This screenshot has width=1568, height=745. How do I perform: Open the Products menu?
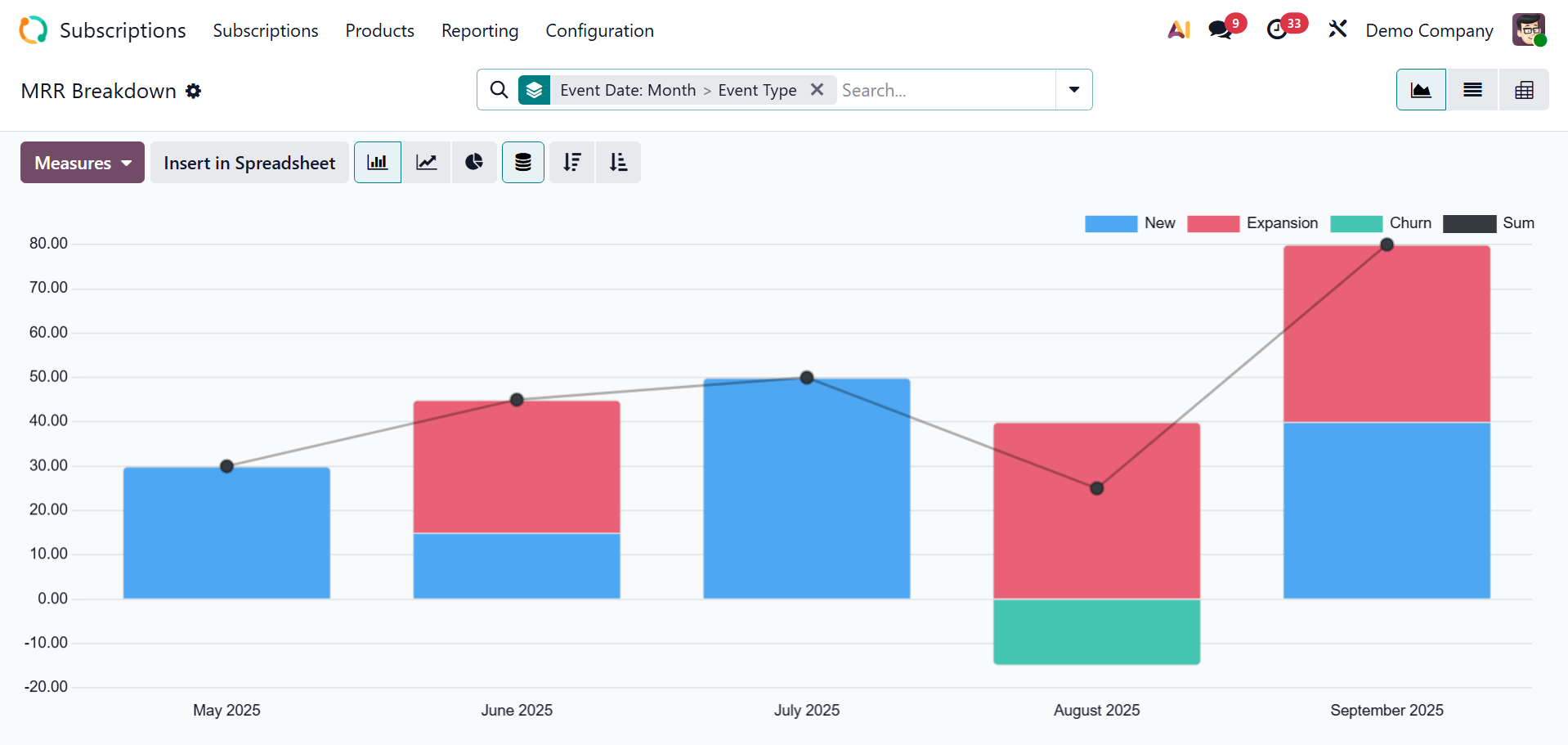[380, 30]
